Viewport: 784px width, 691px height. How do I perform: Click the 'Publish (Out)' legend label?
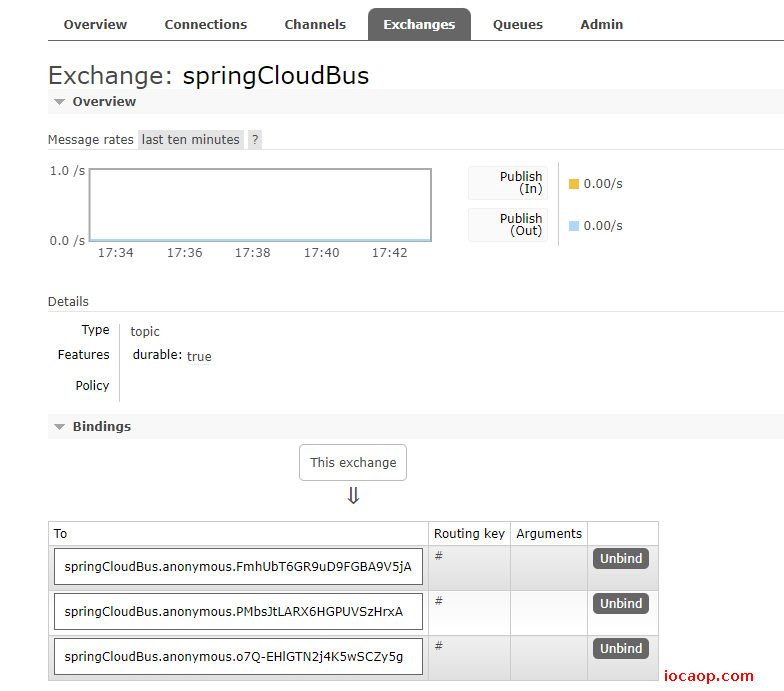pos(508,225)
